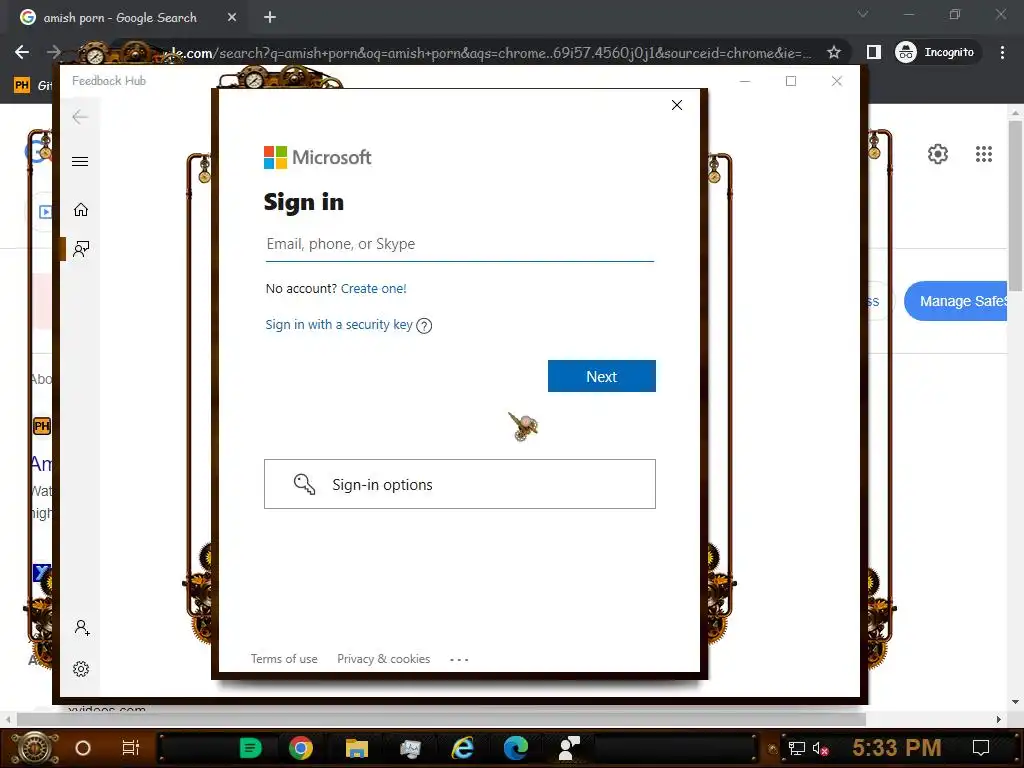The width and height of the screenshot is (1024, 768).
Task: Open Google apps grid
Action: [984, 154]
